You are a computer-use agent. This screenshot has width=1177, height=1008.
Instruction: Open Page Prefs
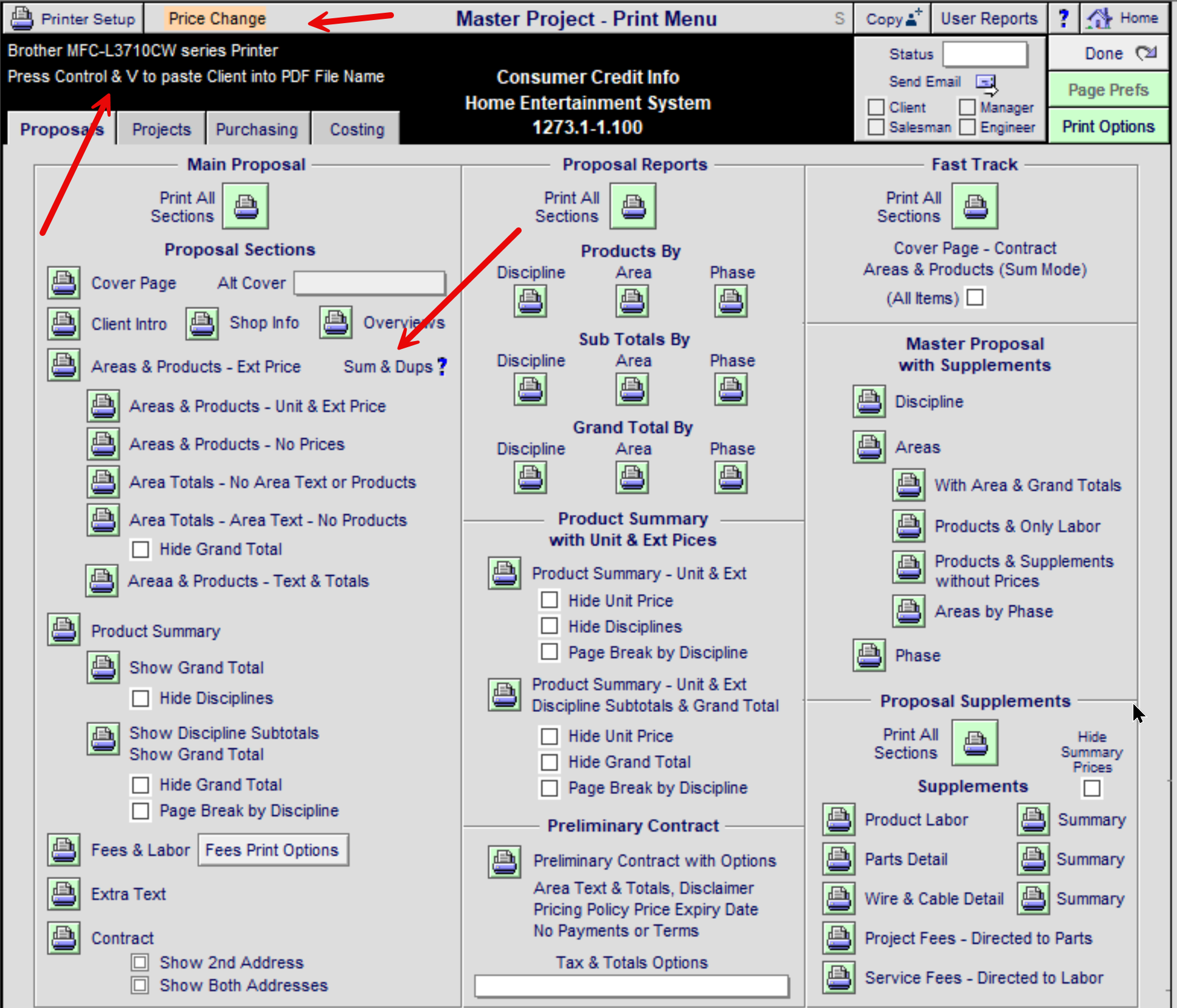[x=1108, y=90]
